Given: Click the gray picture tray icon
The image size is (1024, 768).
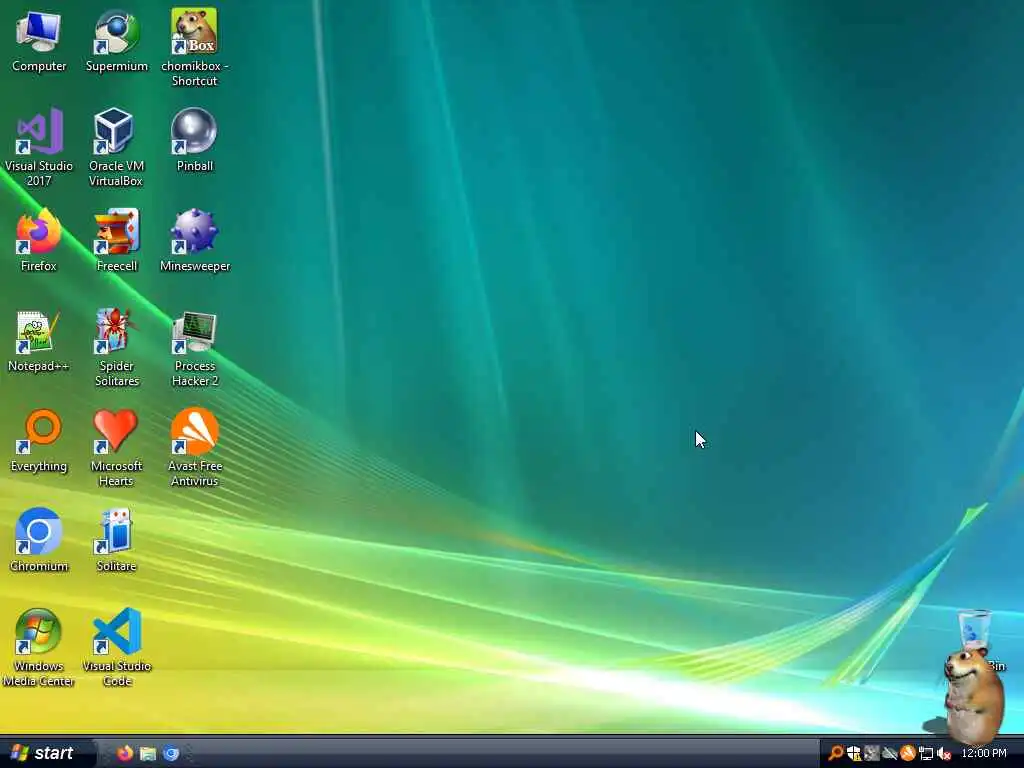Looking at the screenshot, I should click(x=871, y=754).
